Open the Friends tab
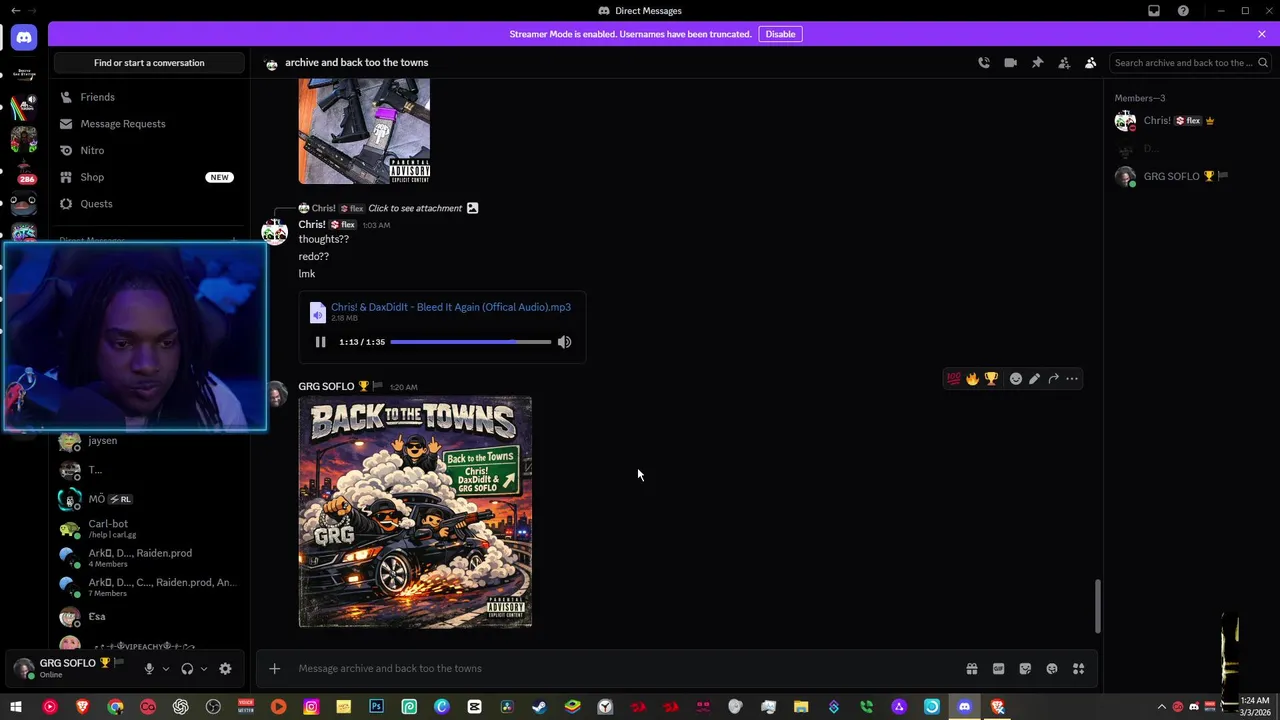Image resolution: width=1280 pixels, height=720 pixels. 148,97
